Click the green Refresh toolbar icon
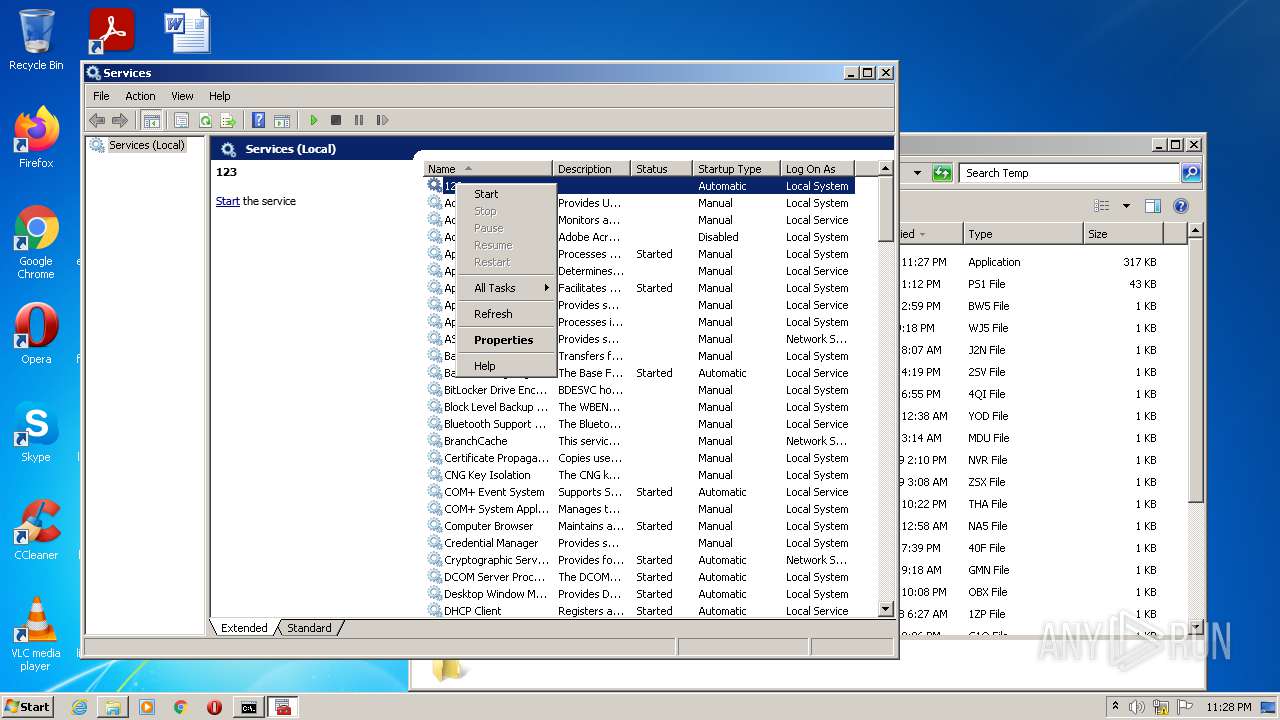The width and height of the screenshot is (1280, 720). tap(205, 120)
